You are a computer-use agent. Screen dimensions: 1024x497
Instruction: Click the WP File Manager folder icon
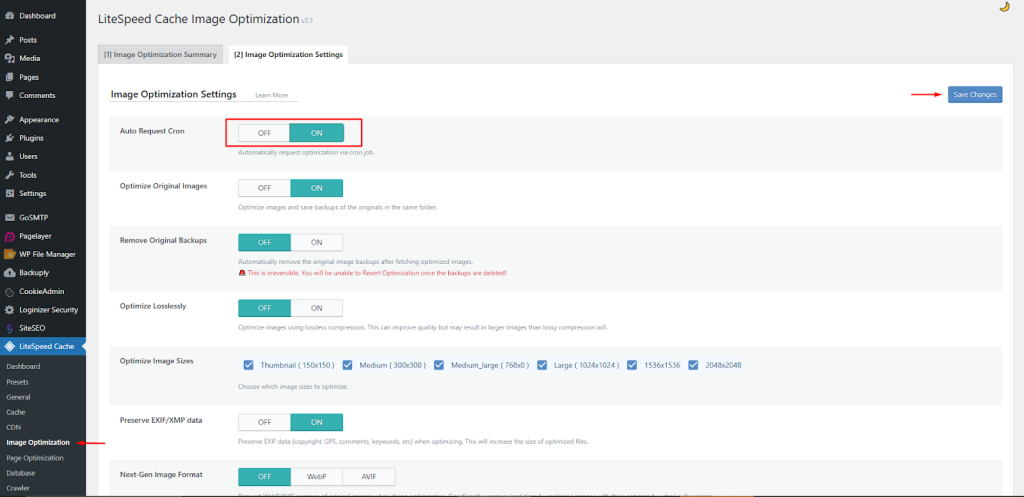[10, 254]
